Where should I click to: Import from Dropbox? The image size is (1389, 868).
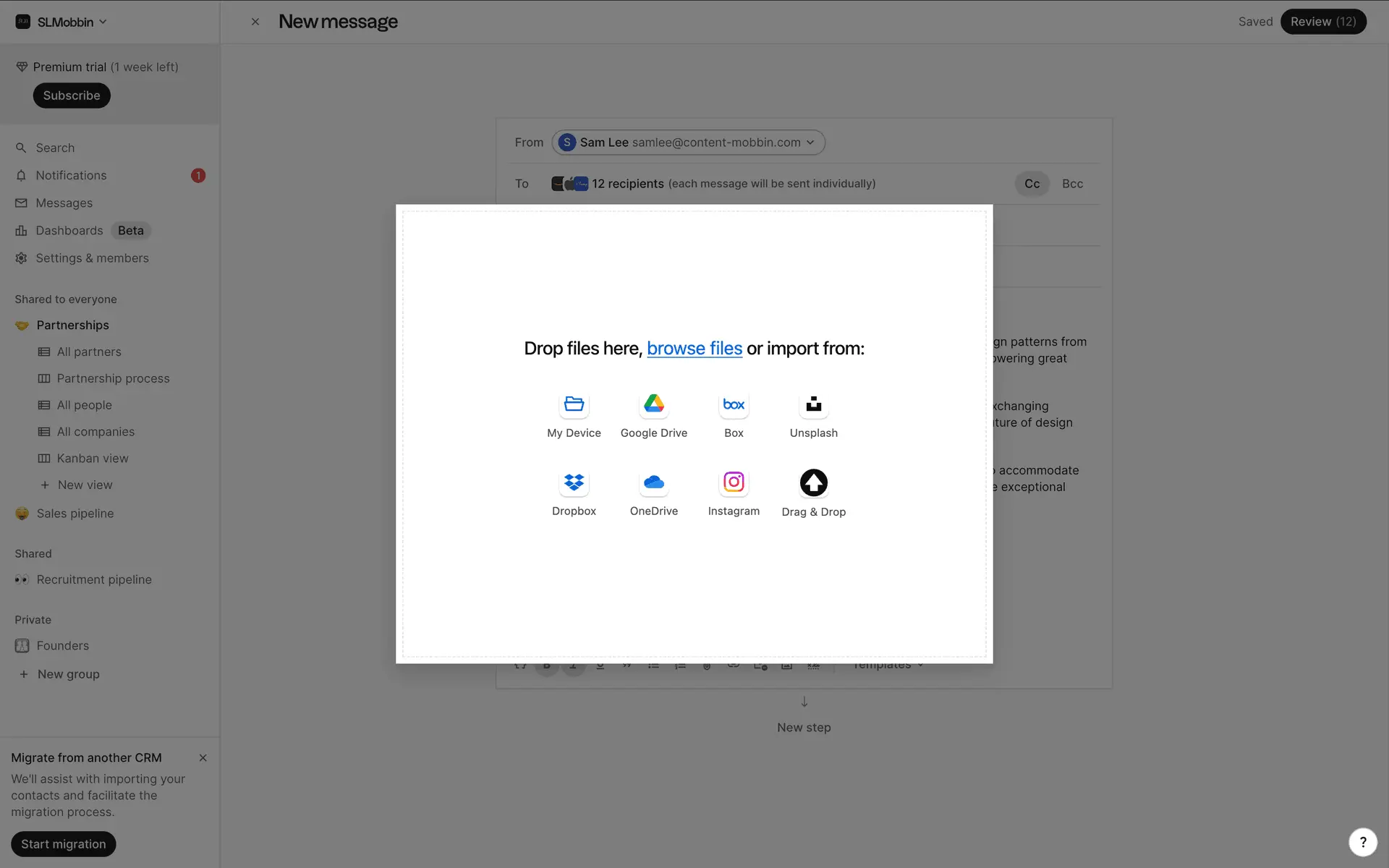574,482
